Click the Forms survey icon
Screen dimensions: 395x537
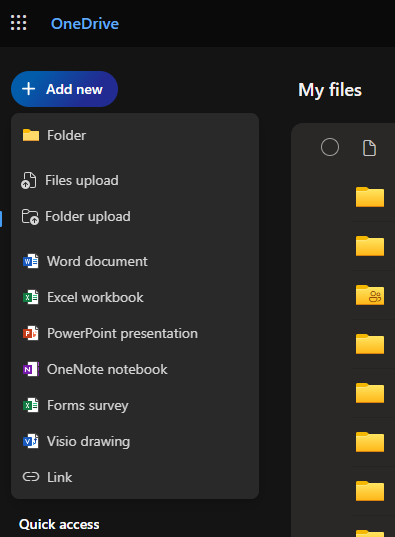click(x=30, y=405)
